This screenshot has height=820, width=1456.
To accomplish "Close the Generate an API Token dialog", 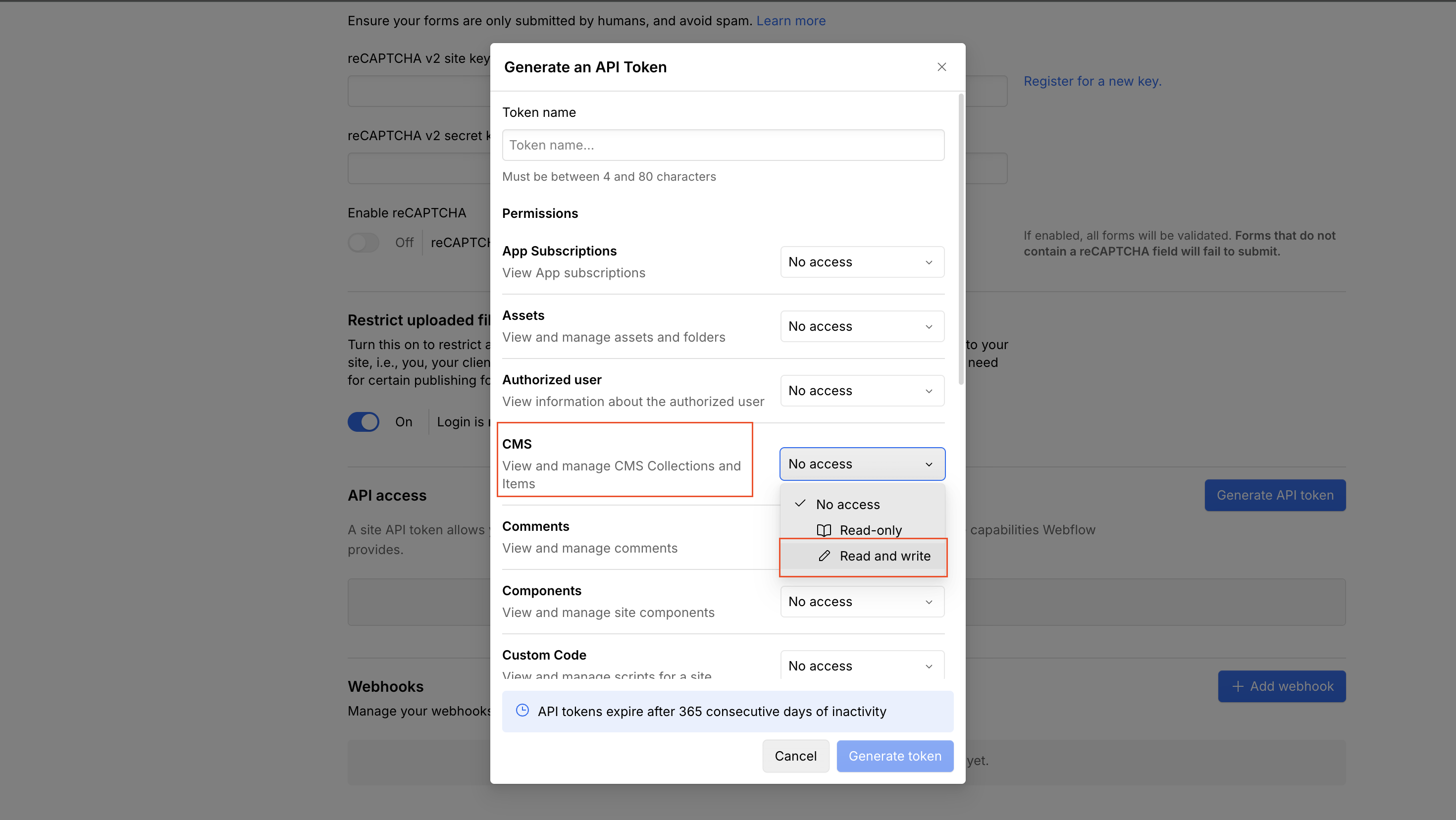I will coord(941,67).
